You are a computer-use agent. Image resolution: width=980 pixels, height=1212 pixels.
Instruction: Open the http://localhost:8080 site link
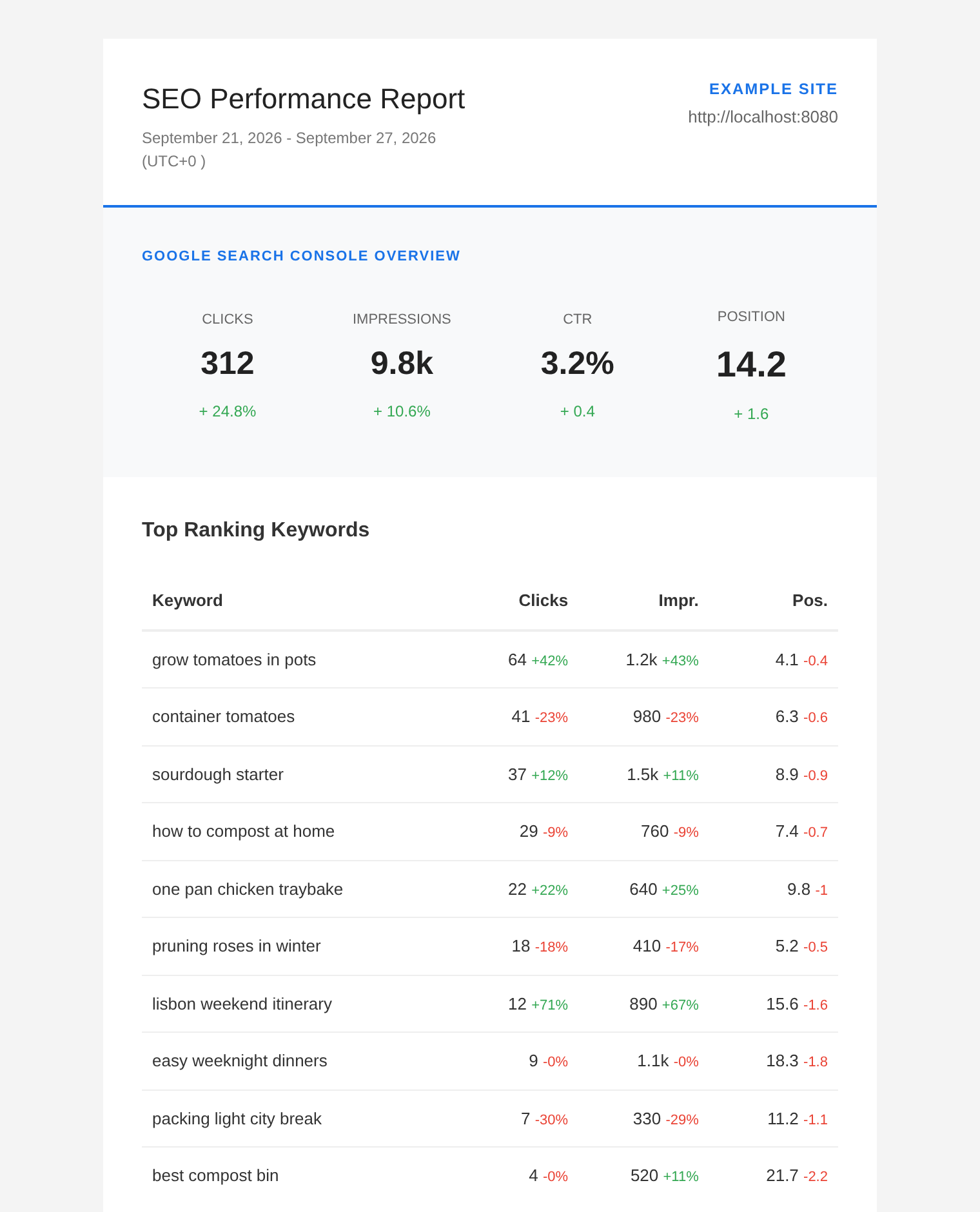(763, 117)
